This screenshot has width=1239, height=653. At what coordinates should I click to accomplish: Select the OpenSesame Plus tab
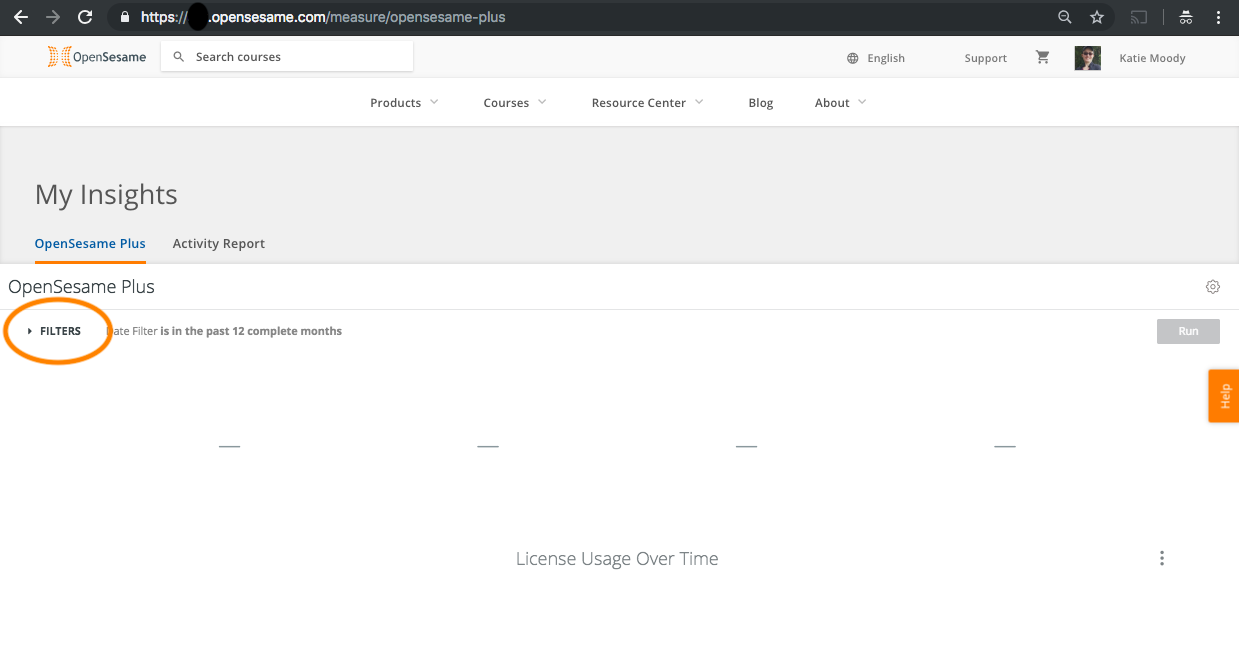tap(90, 243)
